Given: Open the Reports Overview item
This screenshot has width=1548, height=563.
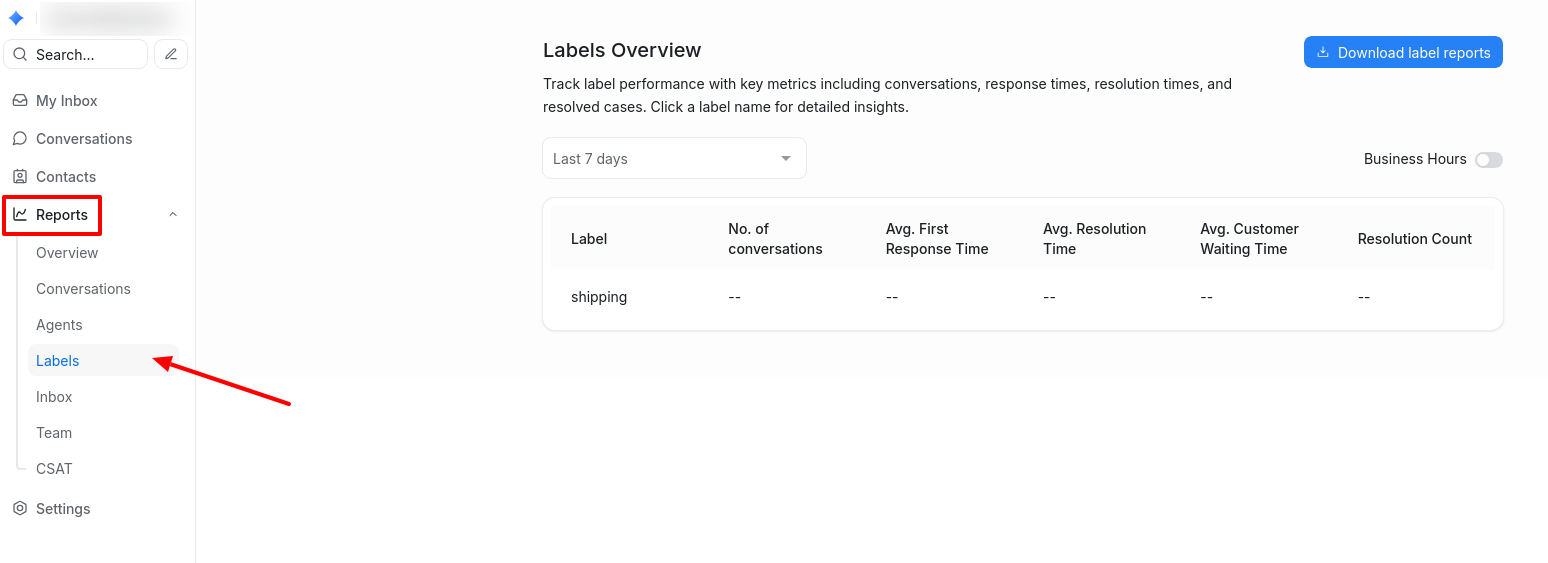Looking at the screenshot, I should [67, 253].
